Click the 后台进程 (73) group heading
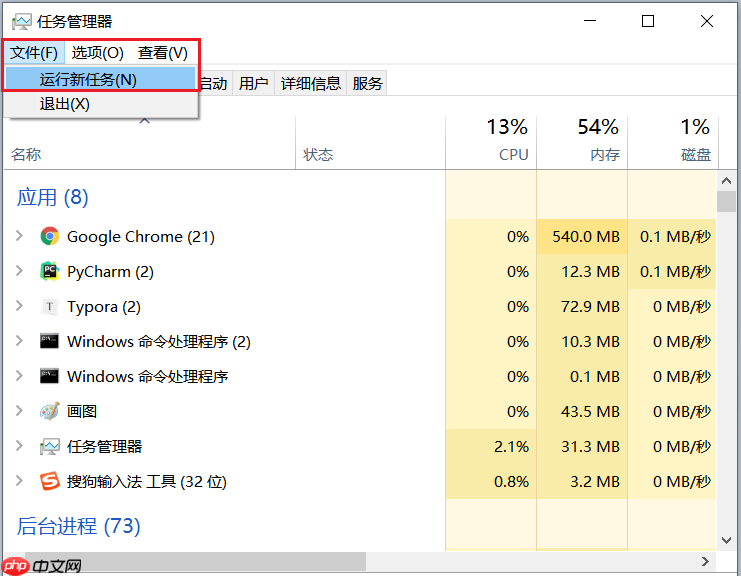 point(78,526)
